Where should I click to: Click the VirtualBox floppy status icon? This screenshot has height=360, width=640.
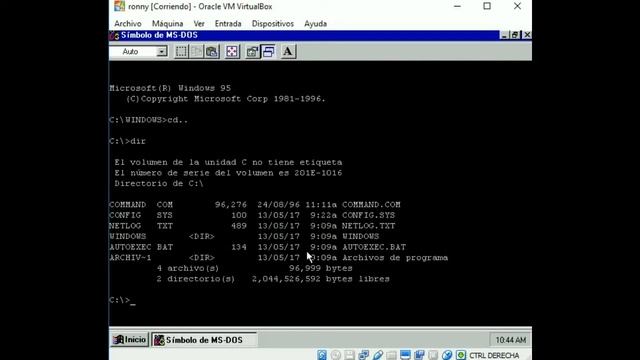click(349, 355)
